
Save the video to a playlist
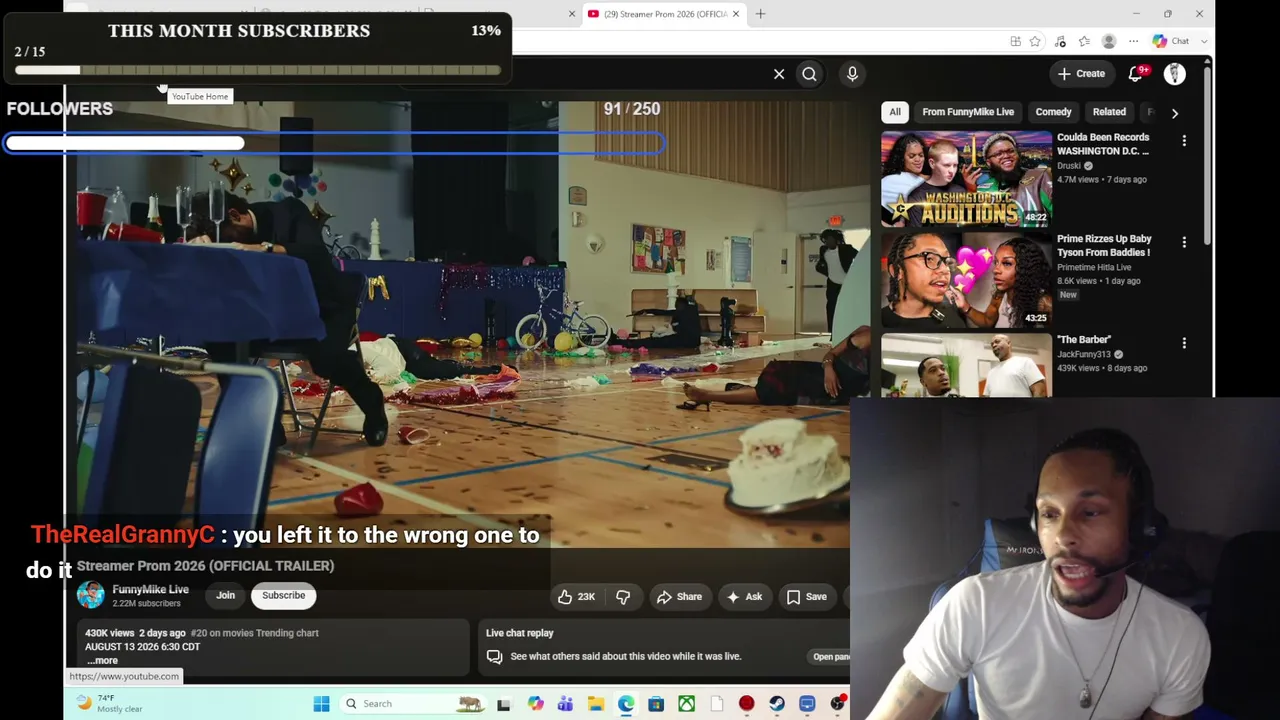tap(806, 597)
